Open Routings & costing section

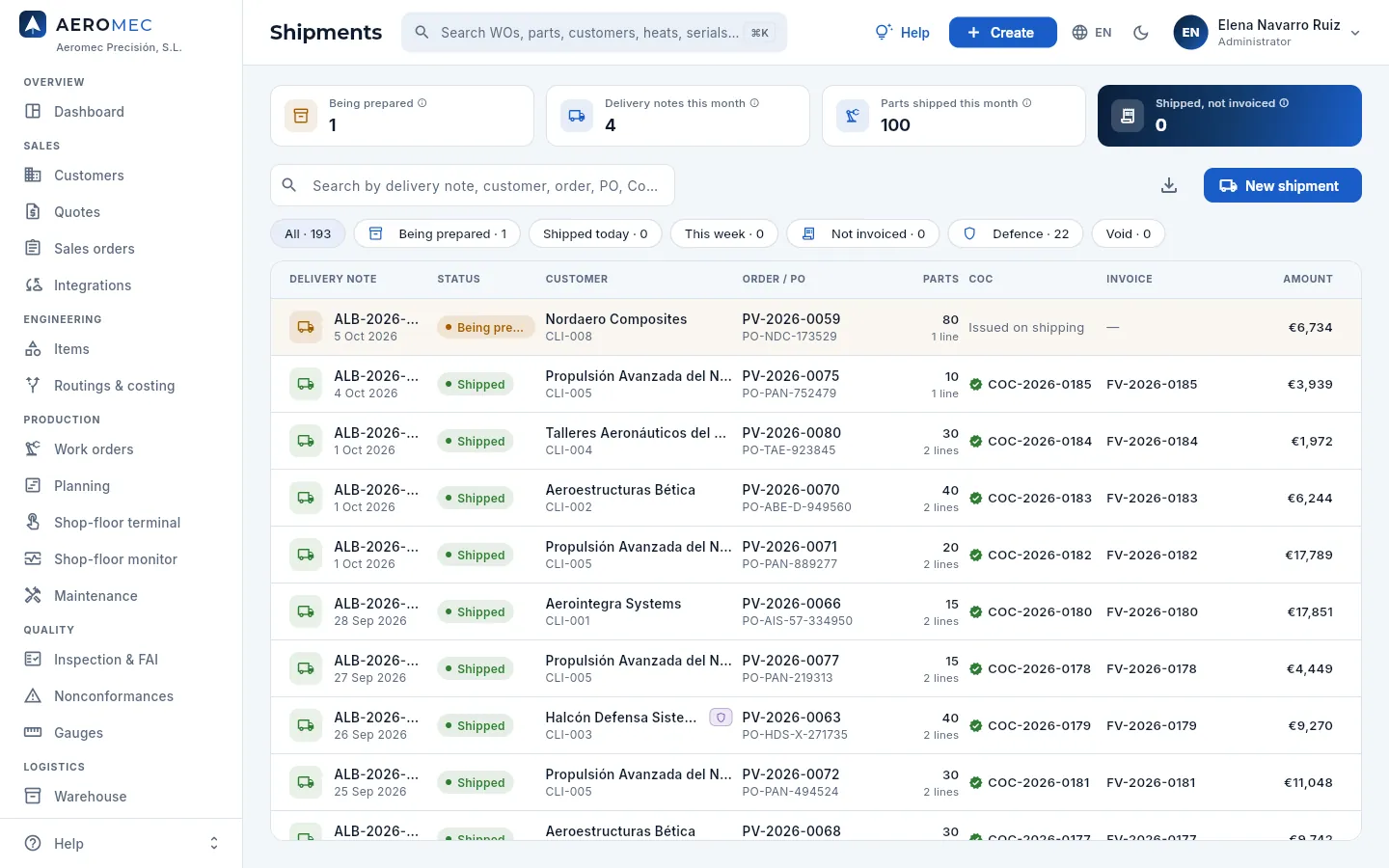click(x=121, y=386)
